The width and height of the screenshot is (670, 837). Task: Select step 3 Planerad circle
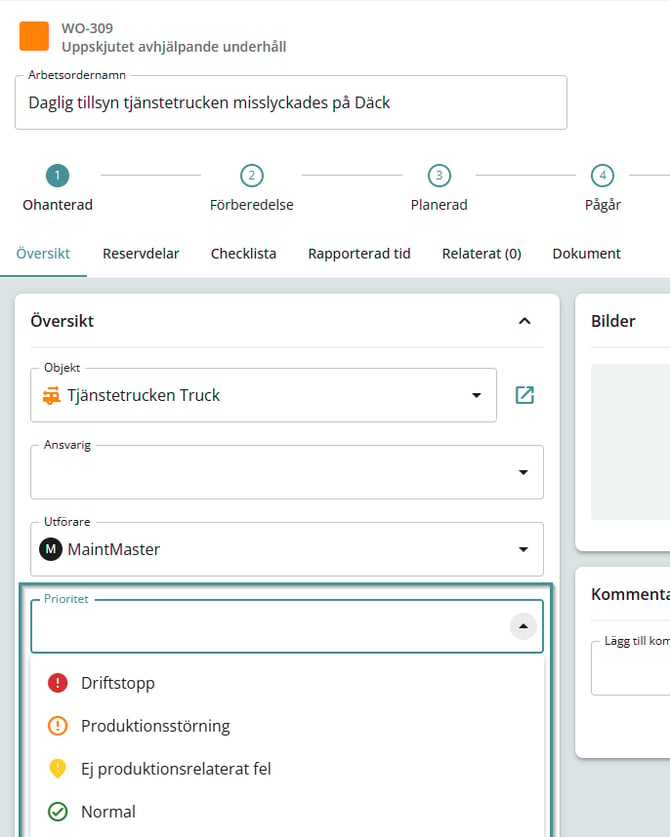pyautogui.click(x=439, y=176)
